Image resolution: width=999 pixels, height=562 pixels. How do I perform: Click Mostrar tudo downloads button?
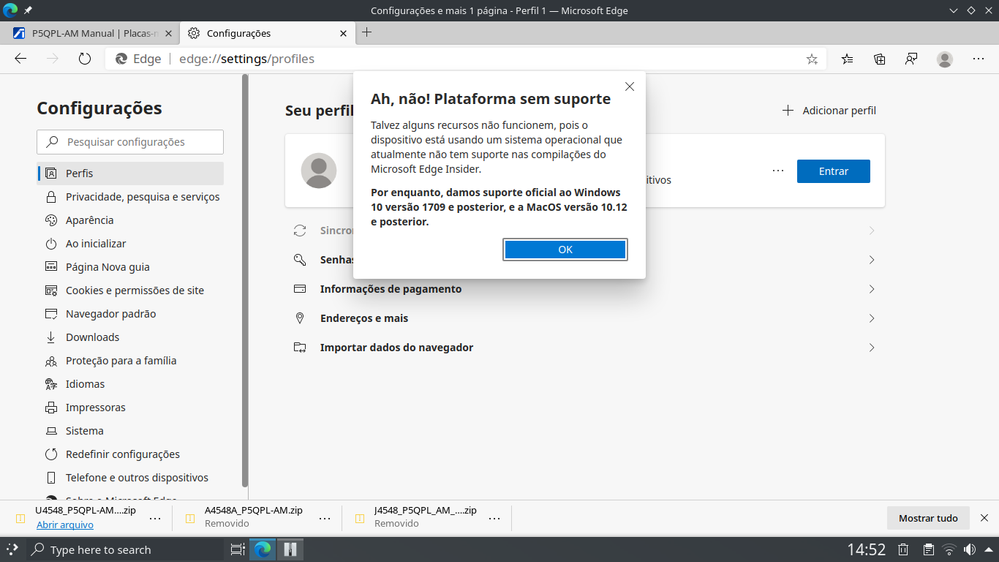tap(928, 518)
